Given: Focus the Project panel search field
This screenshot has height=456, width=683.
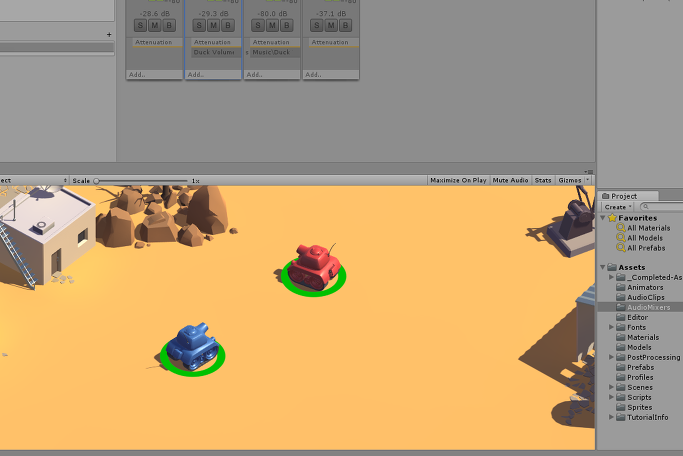Looking at the screenshot, I should [661, 207].
